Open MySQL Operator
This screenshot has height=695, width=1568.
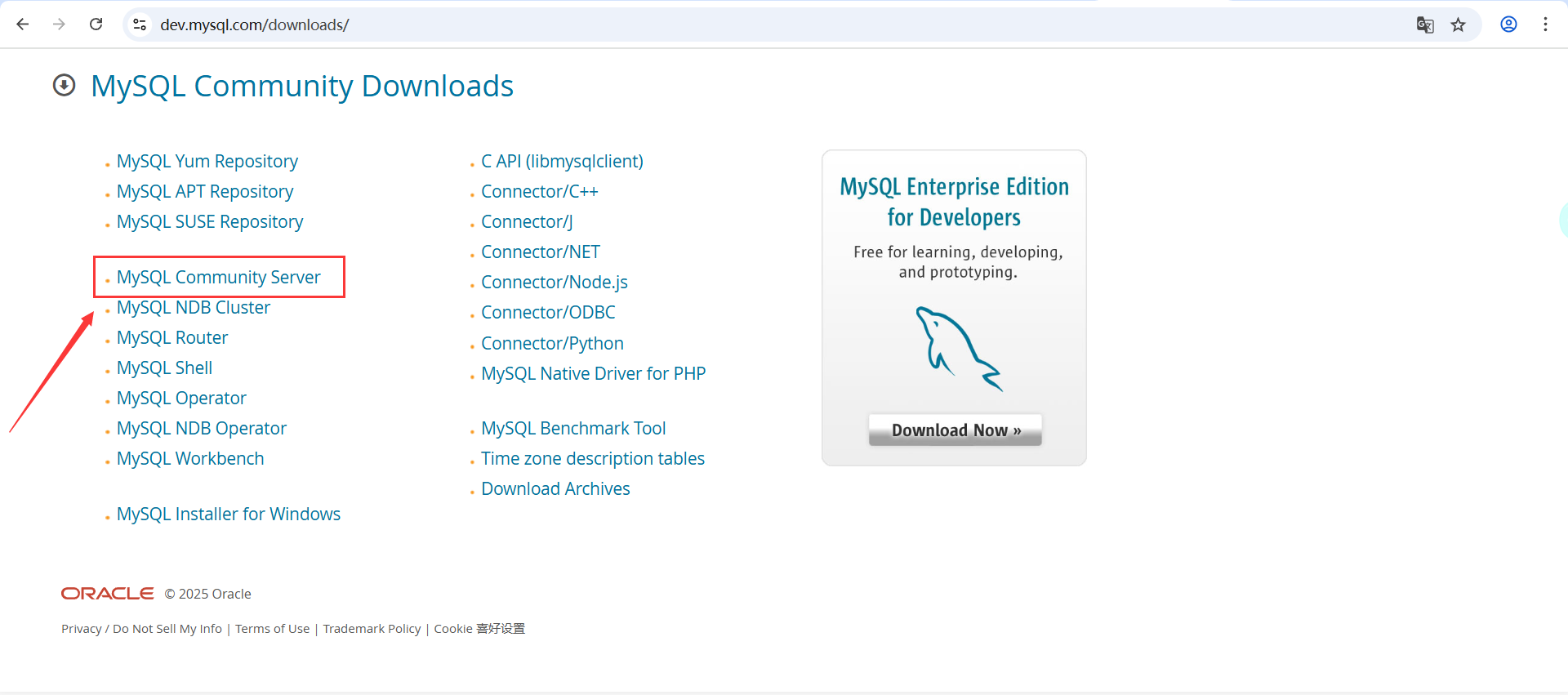pos(181,398)
